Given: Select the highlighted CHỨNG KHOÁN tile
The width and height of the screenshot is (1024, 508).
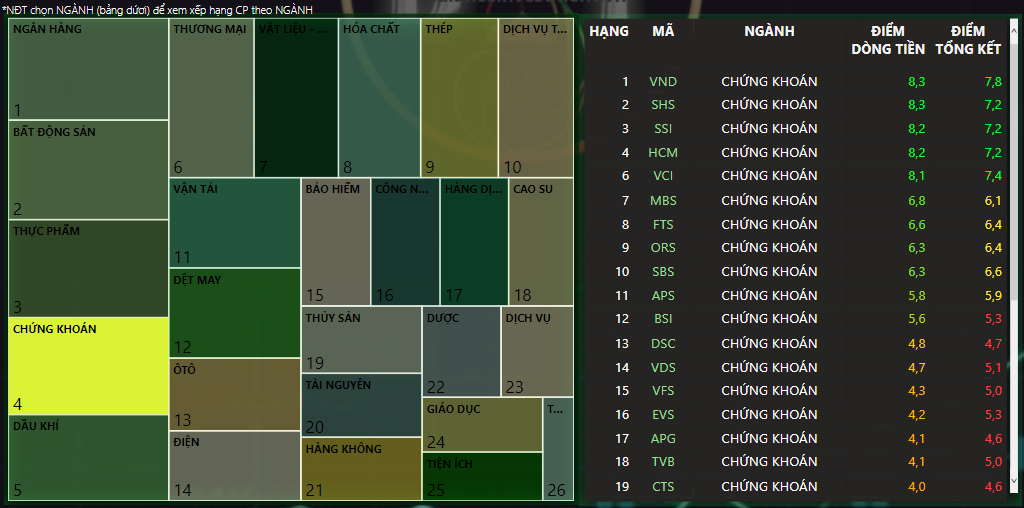Looking at the screenshot, I should pos(89,366).
